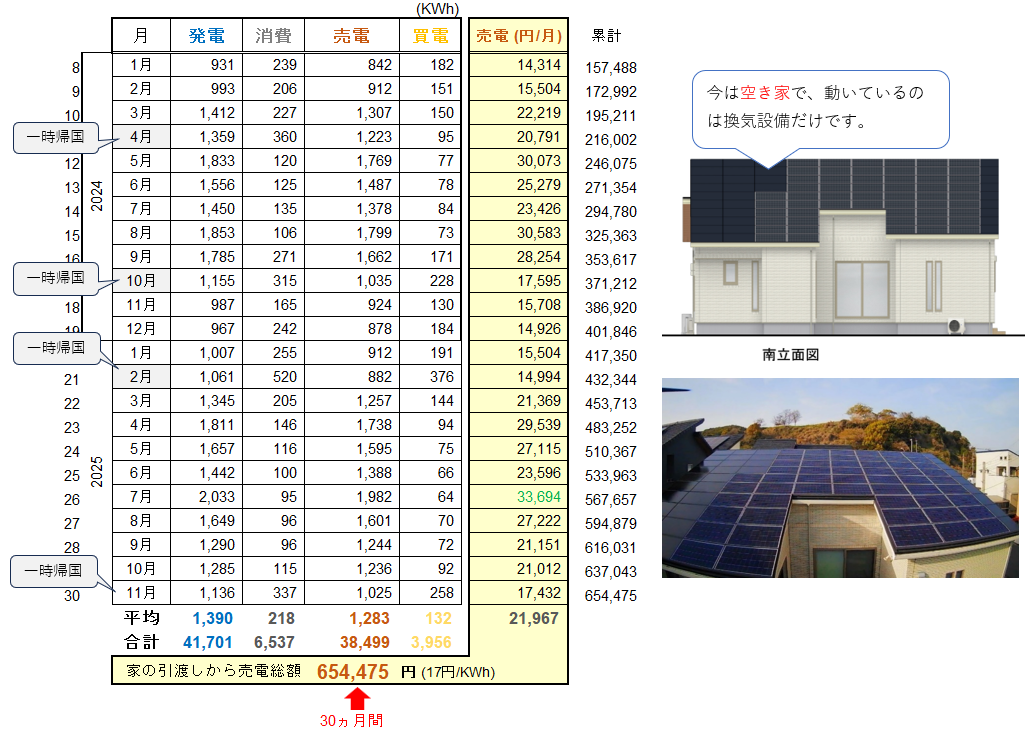Select the 平均 row label

pos(141,618)
